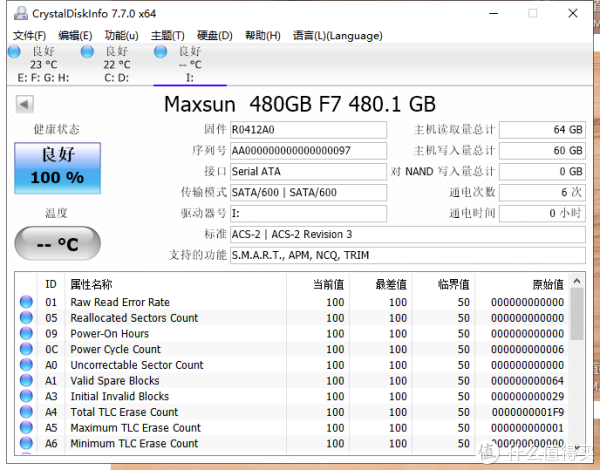Screen dimensions: 600x470
Task: Click blue status dot for Valid Spare Blocks
Action: [26, 380]
